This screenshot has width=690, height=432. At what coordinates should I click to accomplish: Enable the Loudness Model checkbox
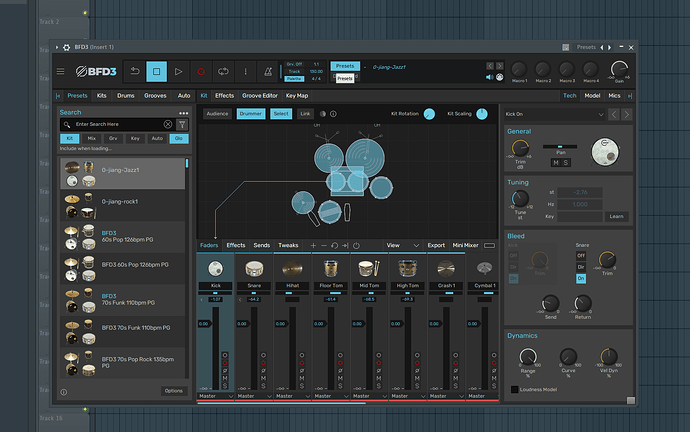515,389
